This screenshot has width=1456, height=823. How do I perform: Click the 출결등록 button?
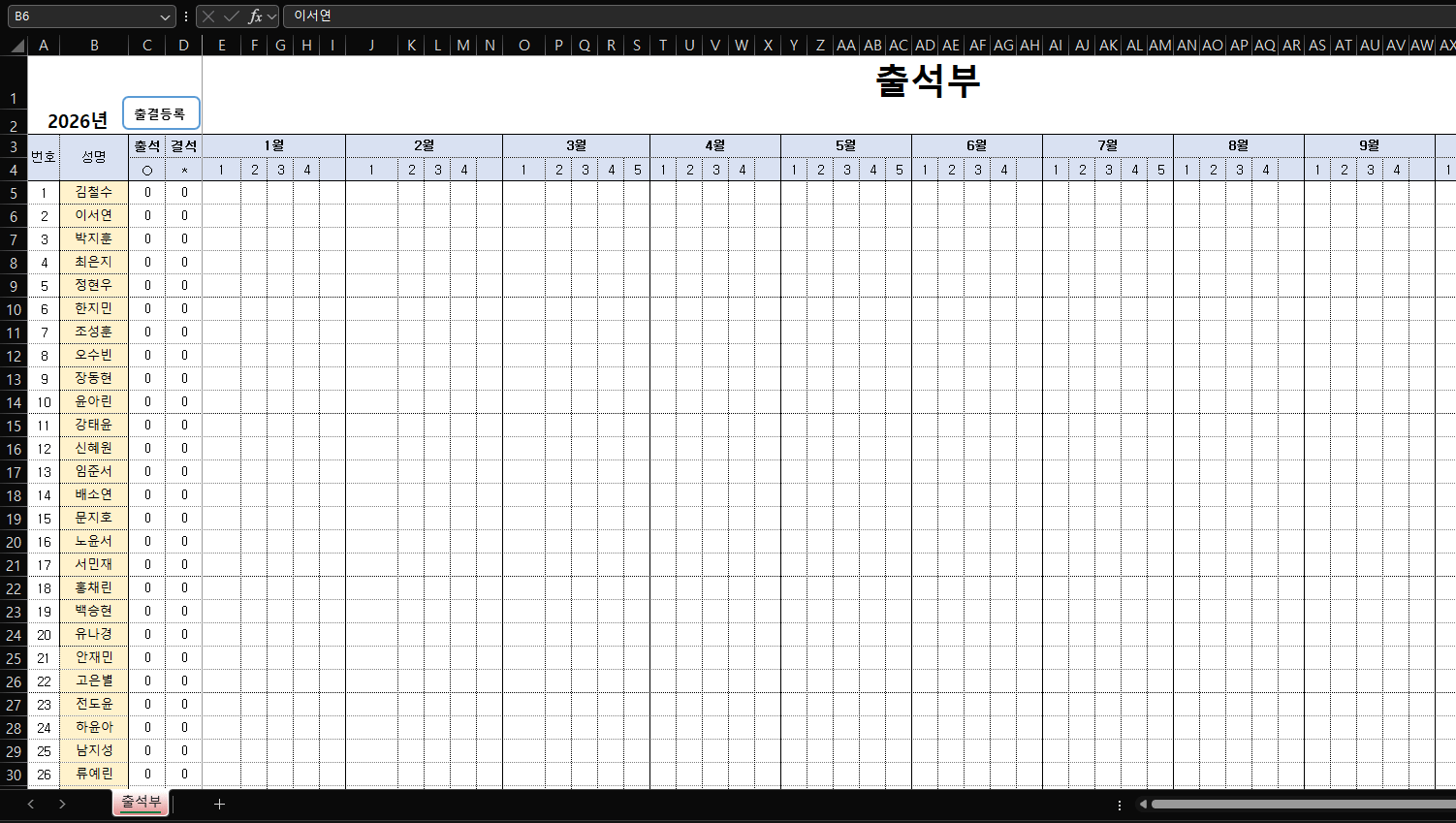point(161,113)
